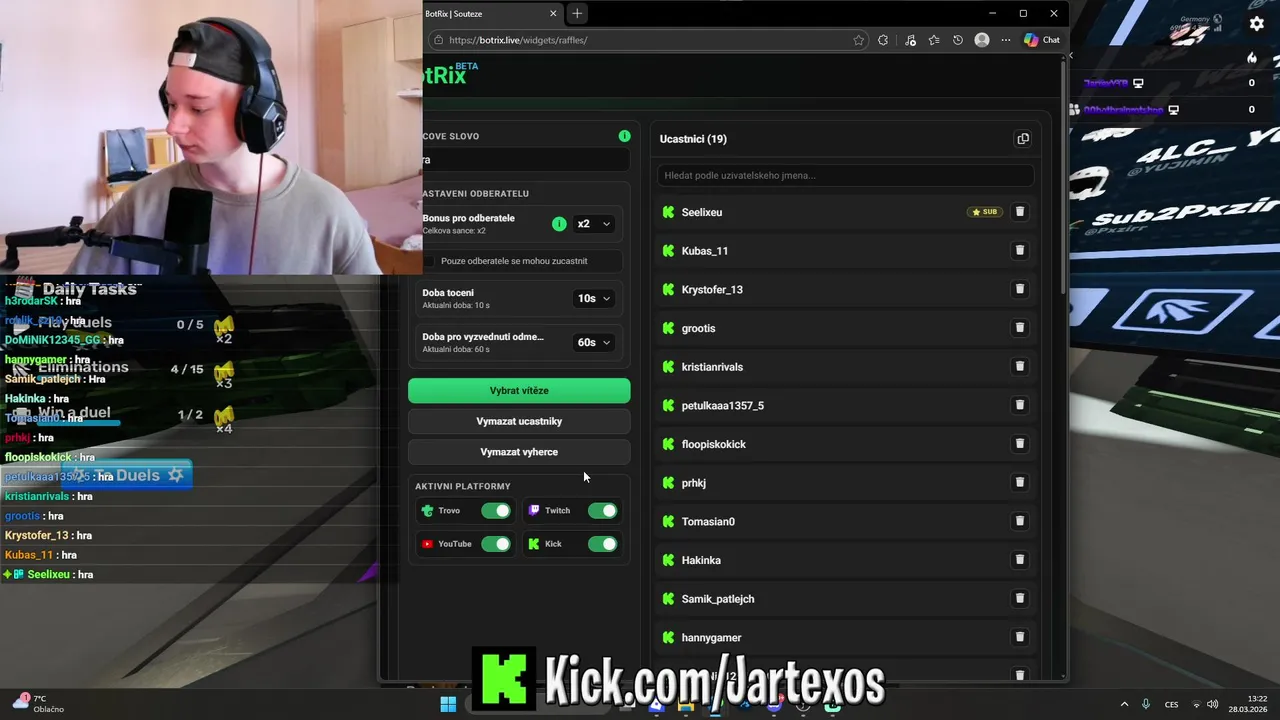Click into the keyword input field
The width and height of the screenshot is (1280, 720).
coord(526,159)
